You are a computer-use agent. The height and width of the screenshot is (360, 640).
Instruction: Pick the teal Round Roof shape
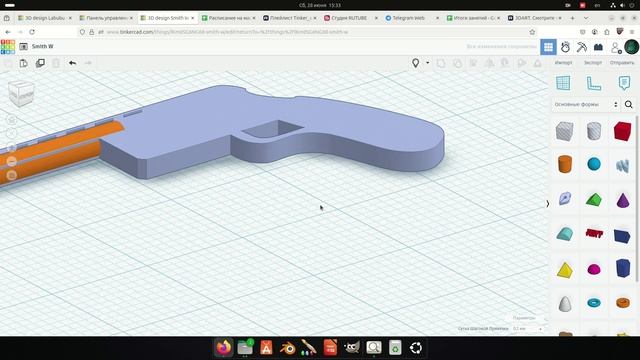[565, 234]
